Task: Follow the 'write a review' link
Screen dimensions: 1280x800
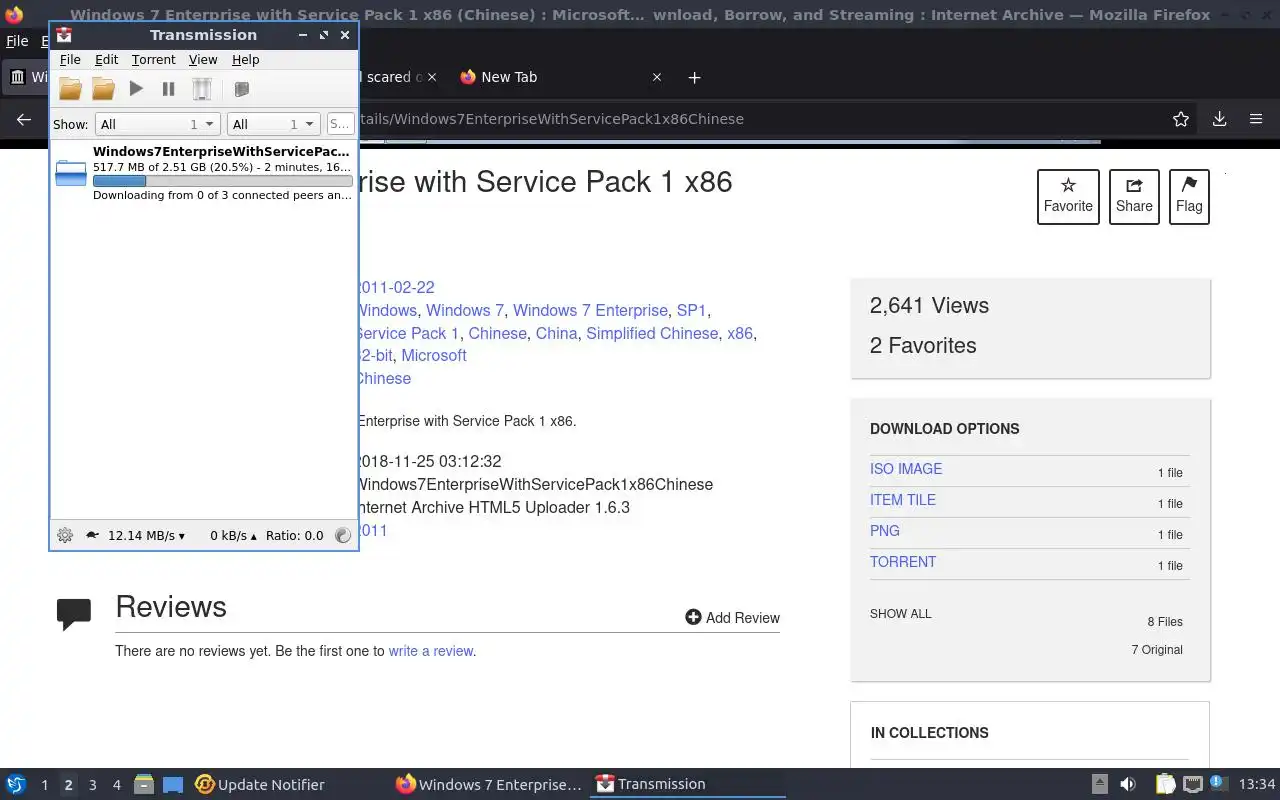Action: [x=431, y=651]
